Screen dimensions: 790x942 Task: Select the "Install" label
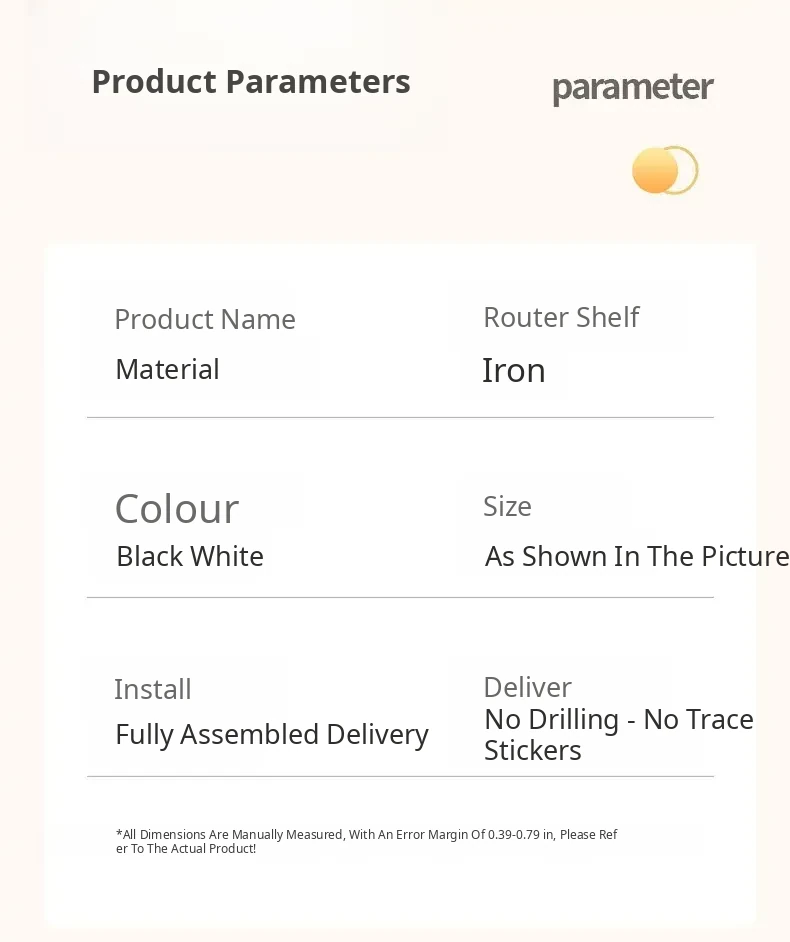[x=152, y=690]
